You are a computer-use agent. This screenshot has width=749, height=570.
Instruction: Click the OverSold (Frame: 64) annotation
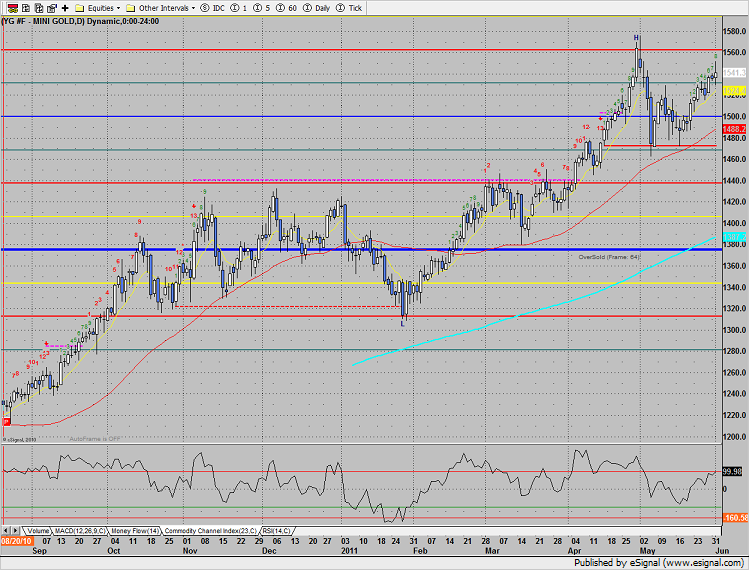point(609,257)
